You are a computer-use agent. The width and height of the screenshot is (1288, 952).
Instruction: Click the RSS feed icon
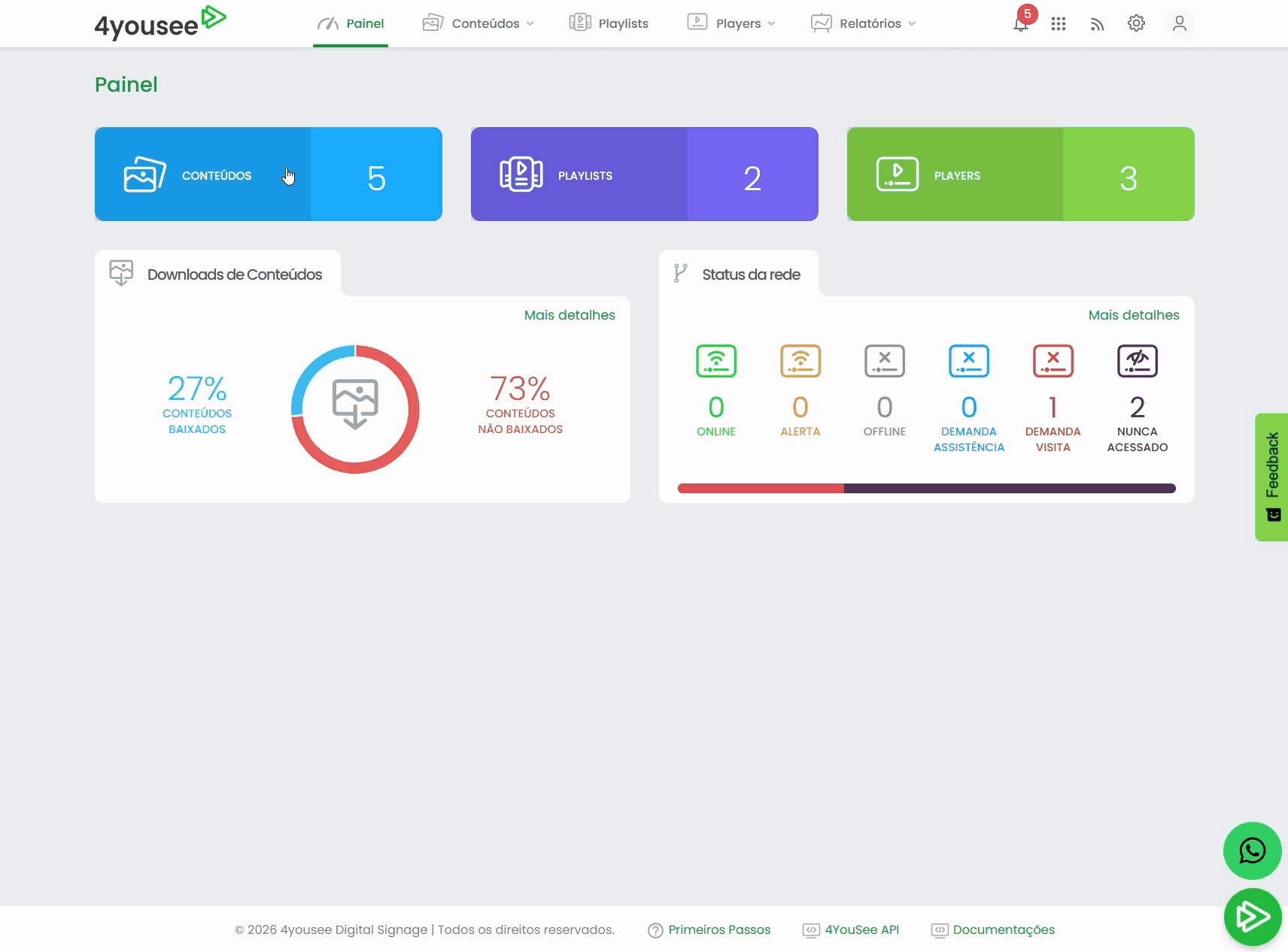click(x=1097, y=24)
